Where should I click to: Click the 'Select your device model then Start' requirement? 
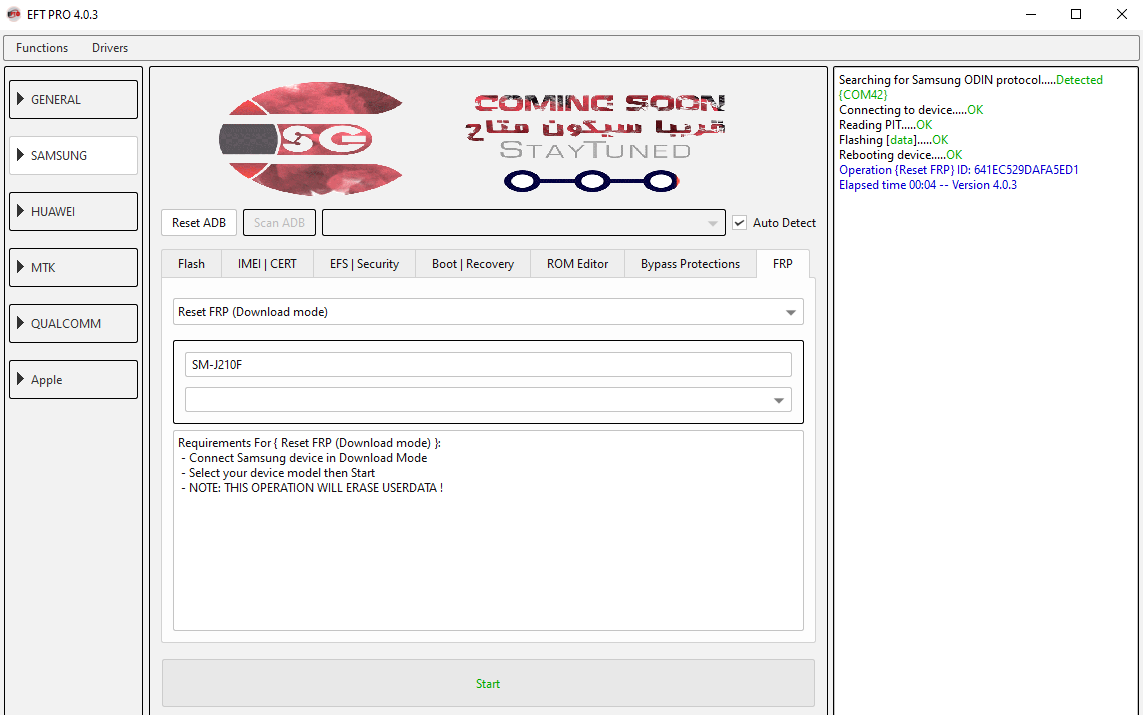coord(278,473)
